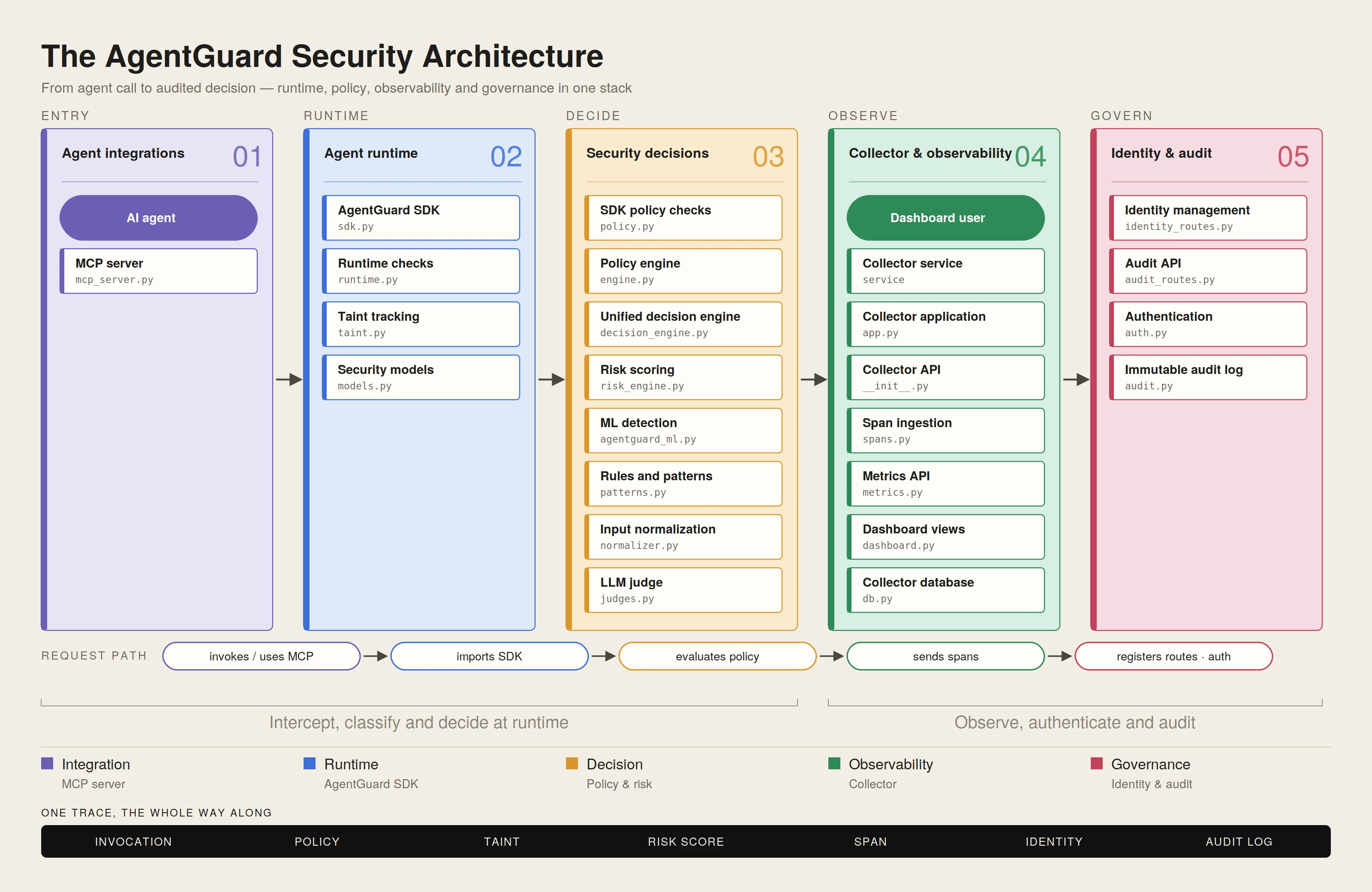Click the 'GOVERN' stage label

[1121, 115]
